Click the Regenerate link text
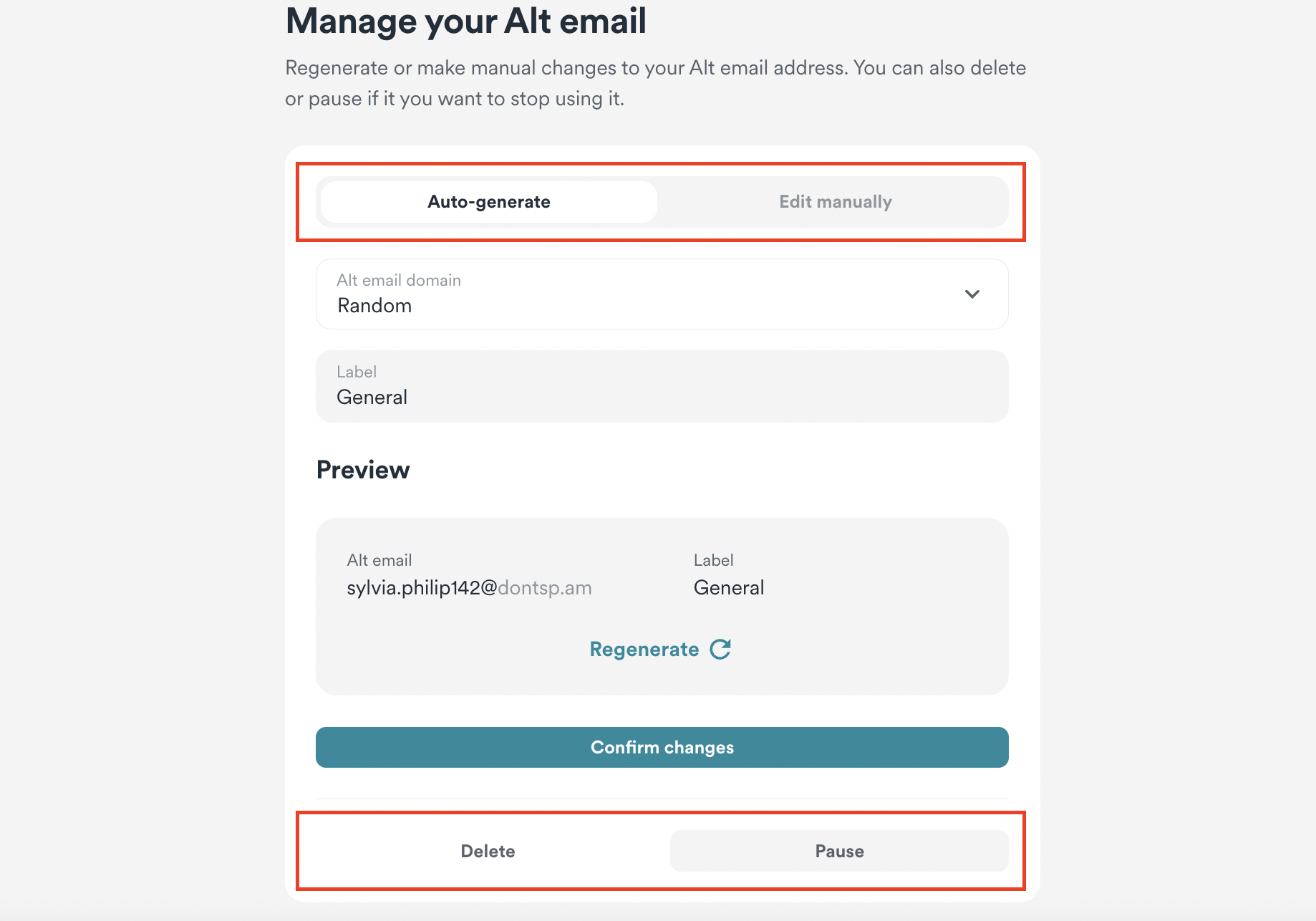Screen dimensions: 1316x921 pos(644,650)
